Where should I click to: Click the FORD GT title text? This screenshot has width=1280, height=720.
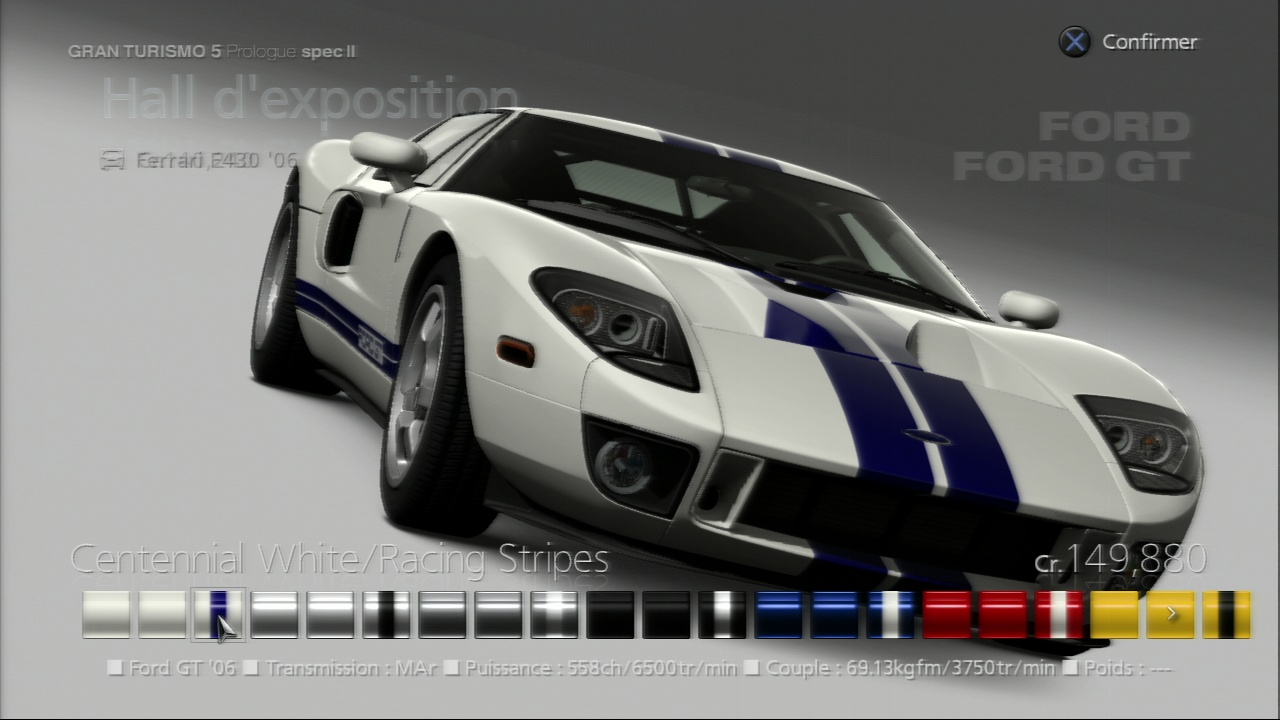coord(1072,166)
